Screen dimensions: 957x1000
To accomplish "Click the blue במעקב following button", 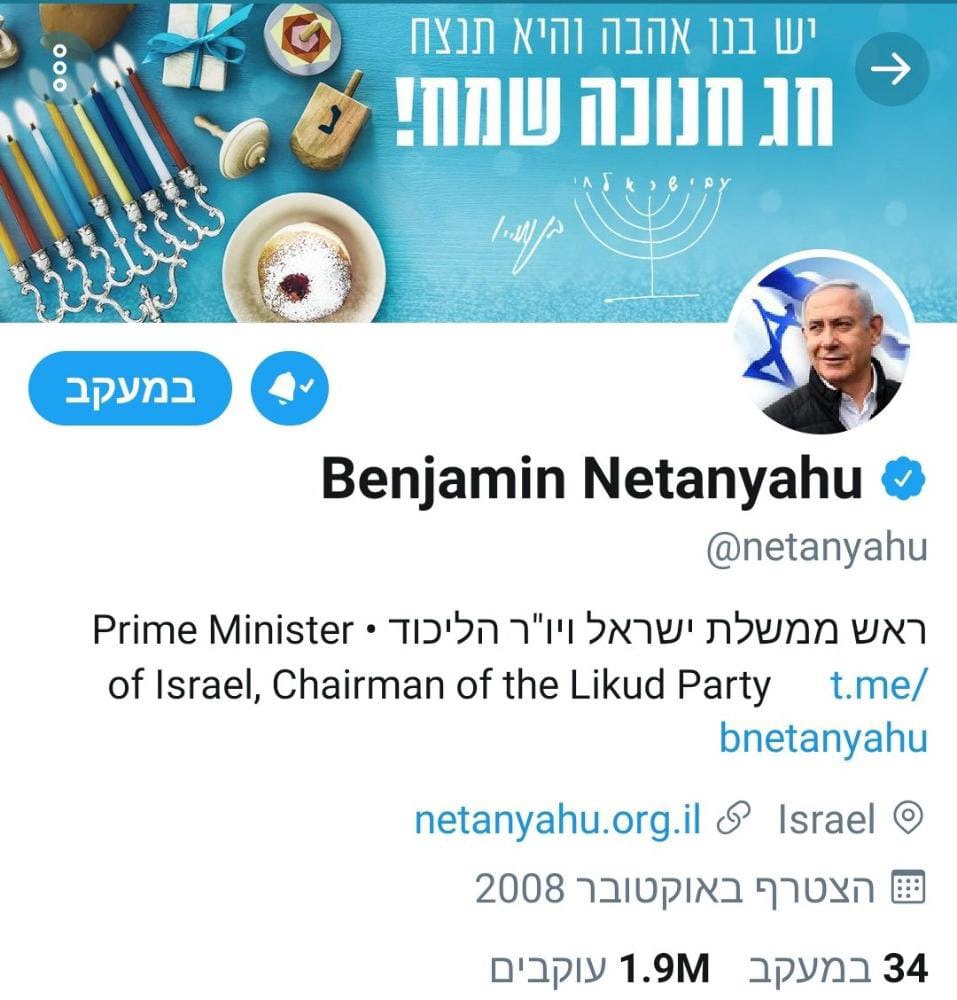I will click(130, 388).
